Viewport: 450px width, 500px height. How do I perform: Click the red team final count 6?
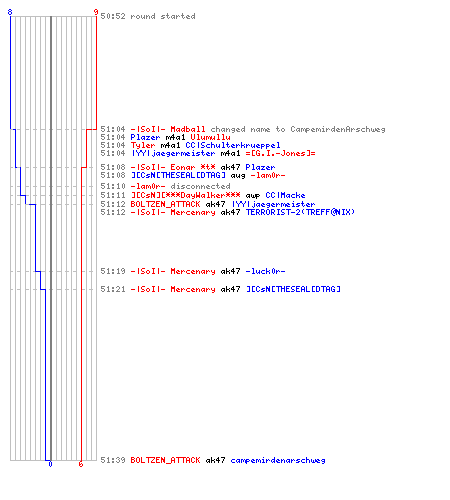[81, 464]
